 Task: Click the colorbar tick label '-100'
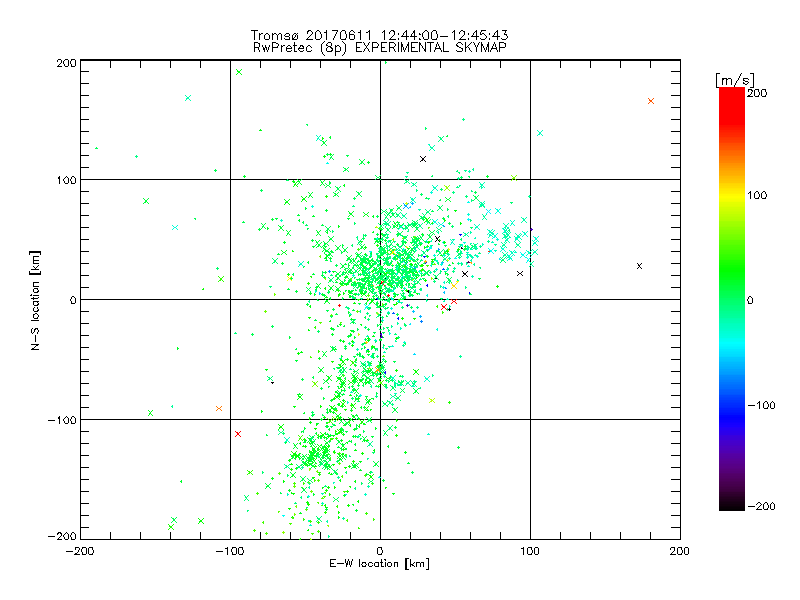(761, 405)
